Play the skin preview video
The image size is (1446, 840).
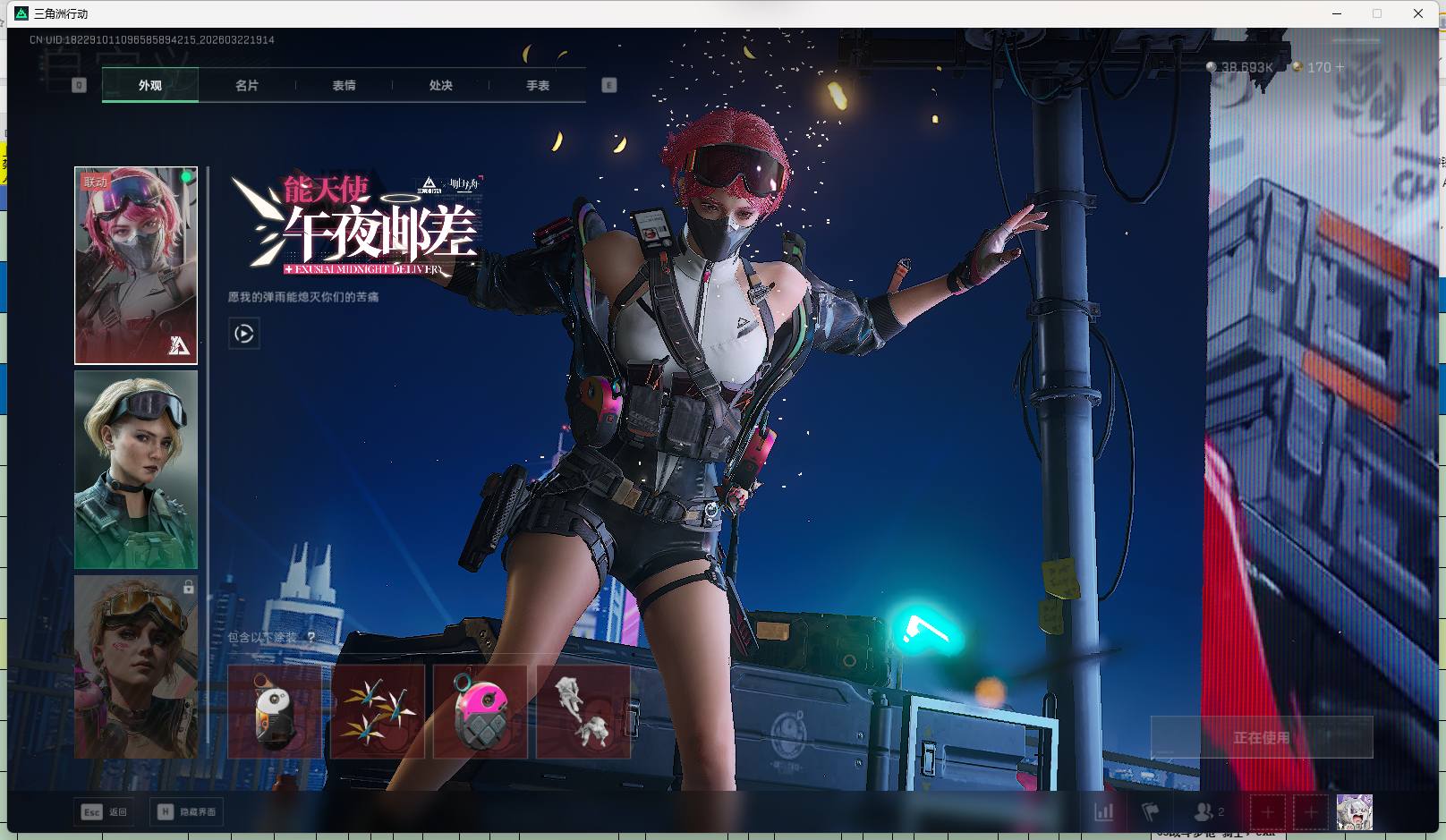[243, 334]
